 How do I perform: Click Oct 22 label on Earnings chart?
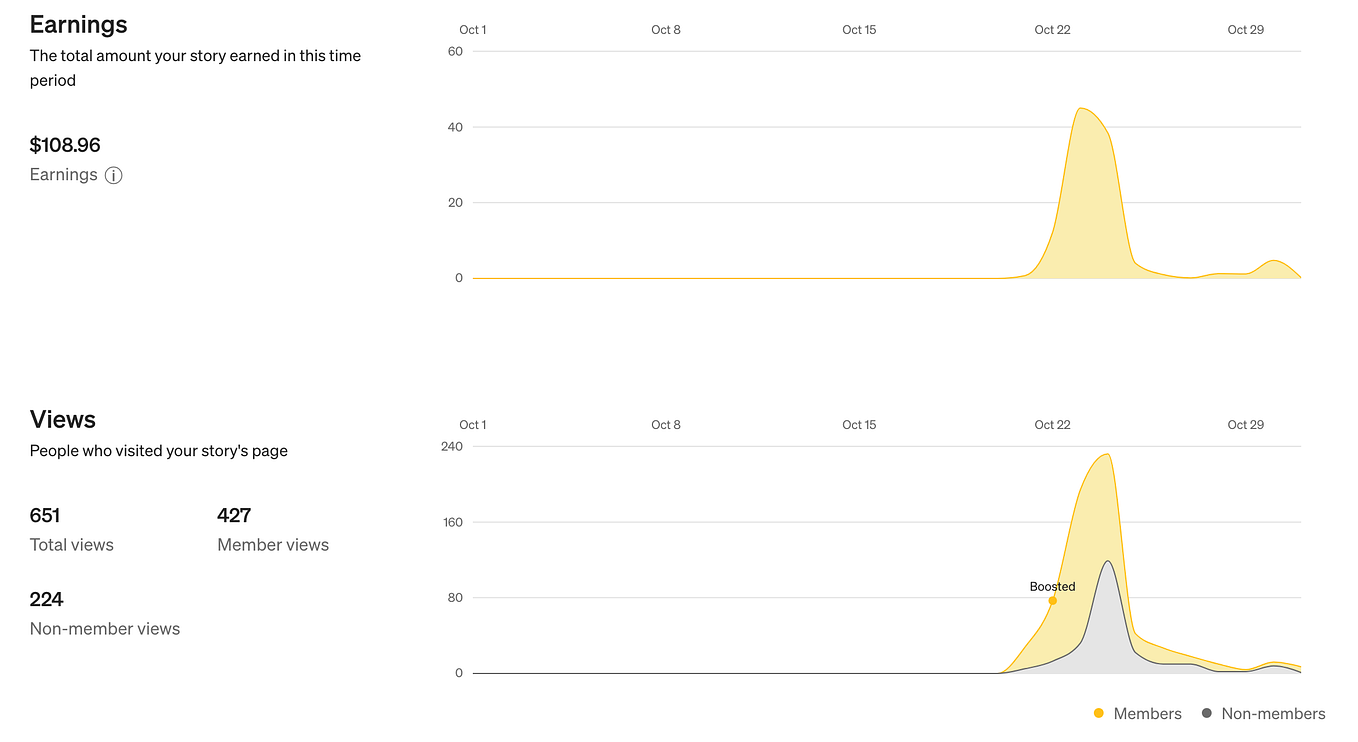(1052, 30)
